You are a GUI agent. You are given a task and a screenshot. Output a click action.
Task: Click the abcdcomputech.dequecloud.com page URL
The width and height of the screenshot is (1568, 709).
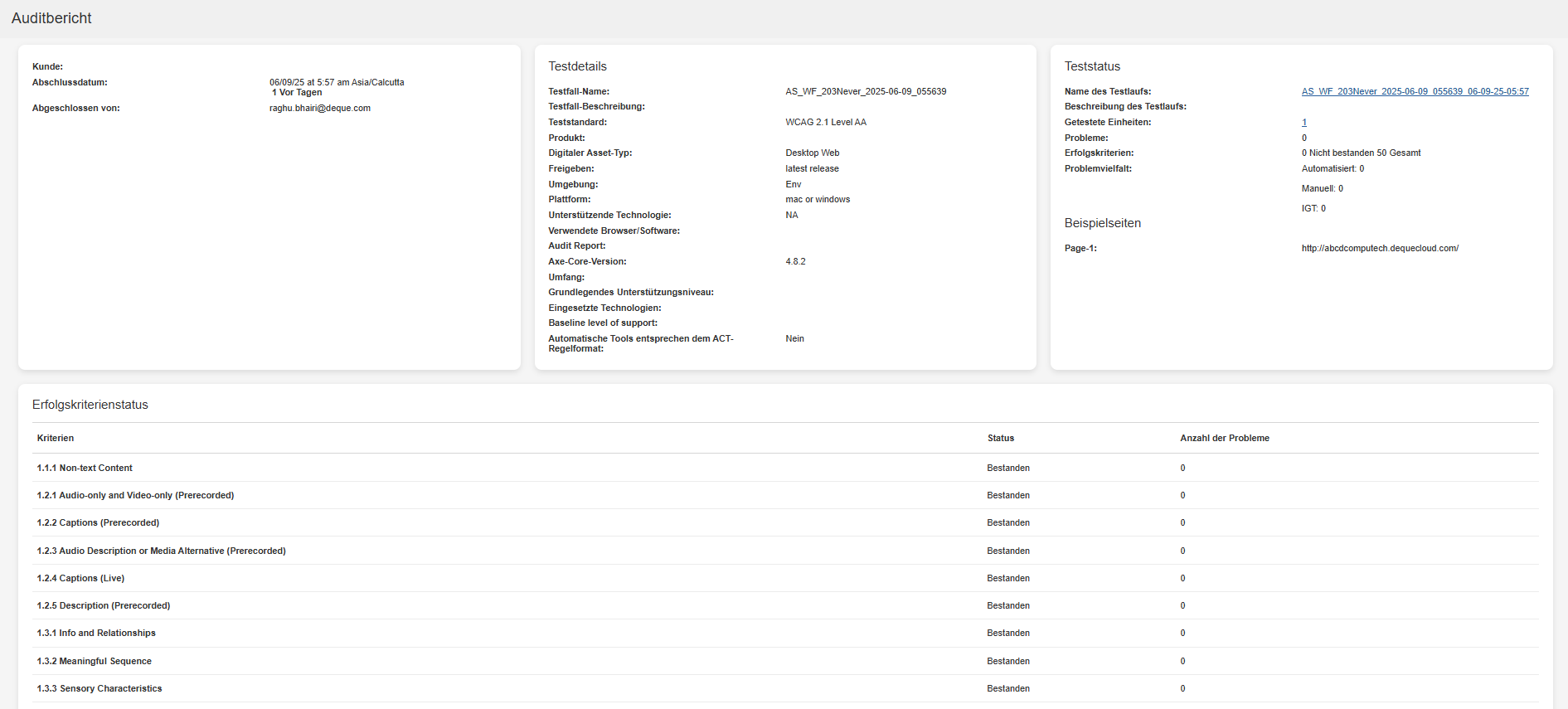[x=1380, y=249]
